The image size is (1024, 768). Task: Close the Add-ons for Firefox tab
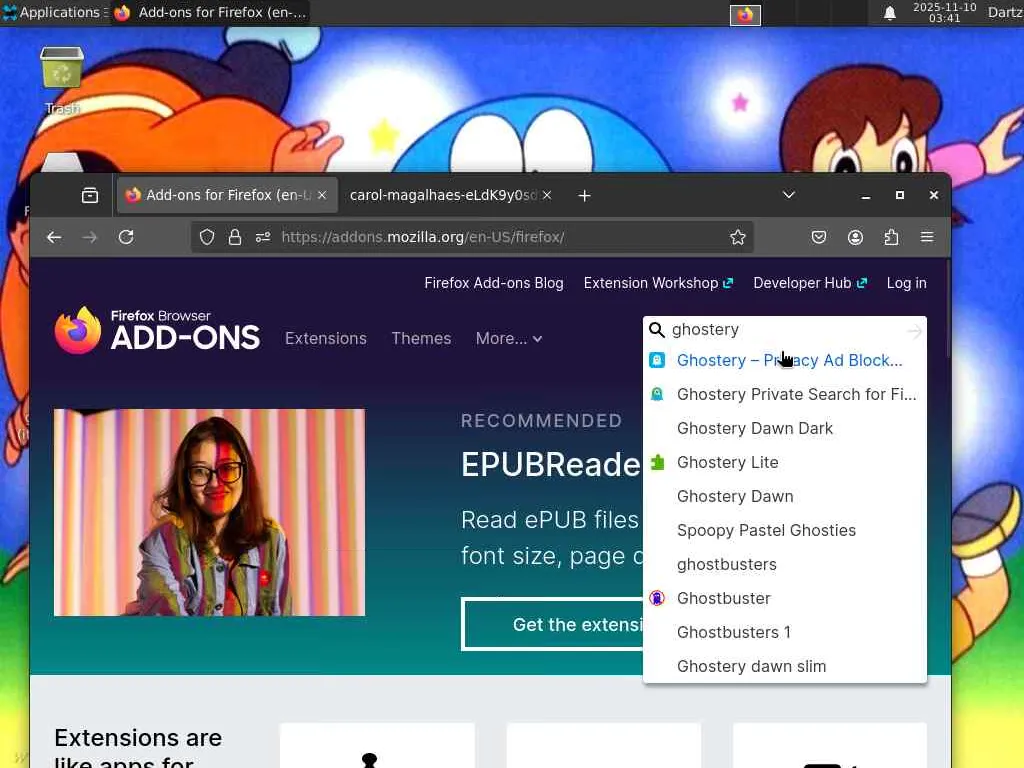click(x=322, y=195)
